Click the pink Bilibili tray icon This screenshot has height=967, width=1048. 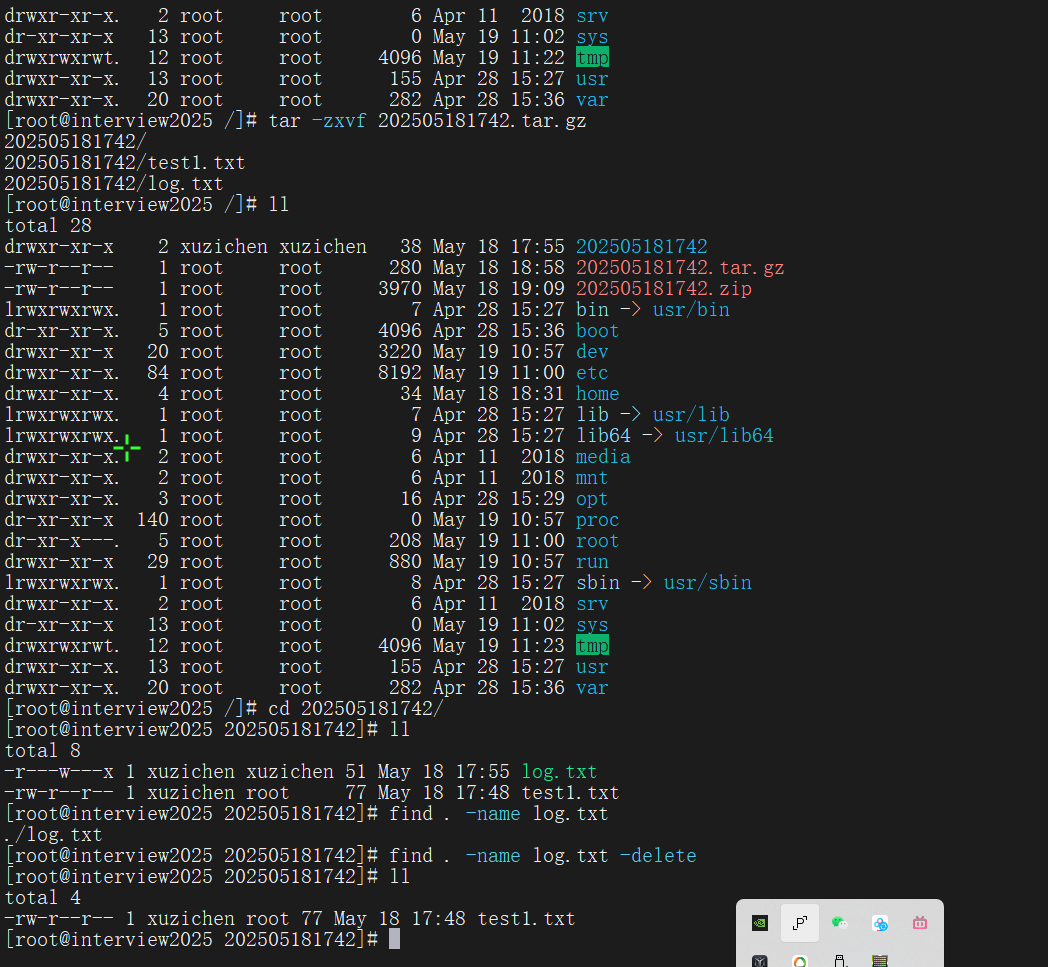click(x=920, y=923)
